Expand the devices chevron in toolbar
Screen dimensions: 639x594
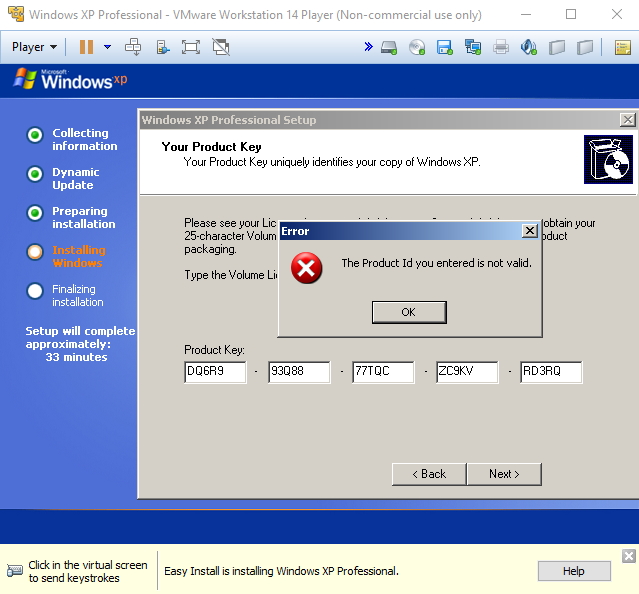(368, 47)
